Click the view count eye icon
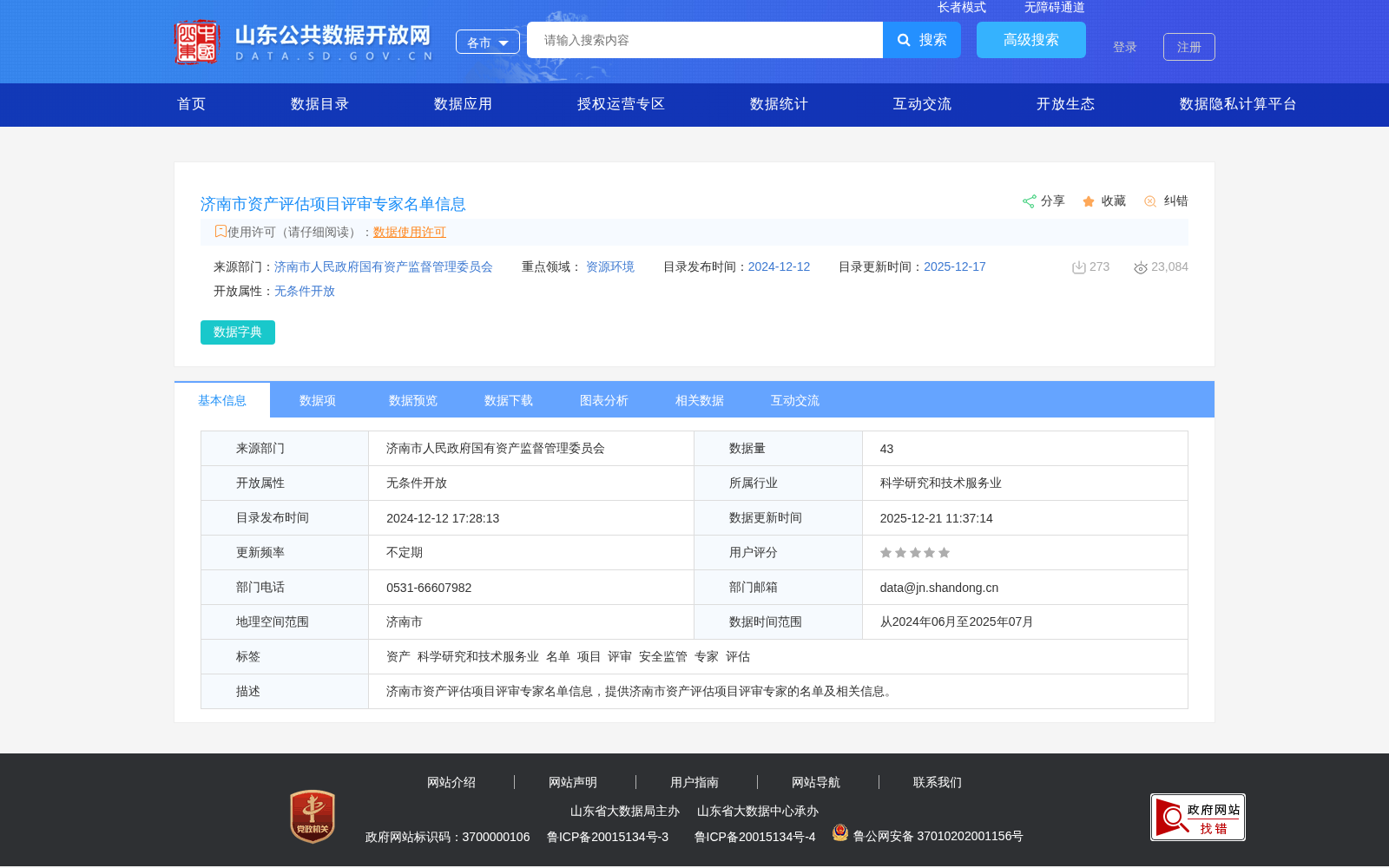1389x868 pixels. point(1141,267)
